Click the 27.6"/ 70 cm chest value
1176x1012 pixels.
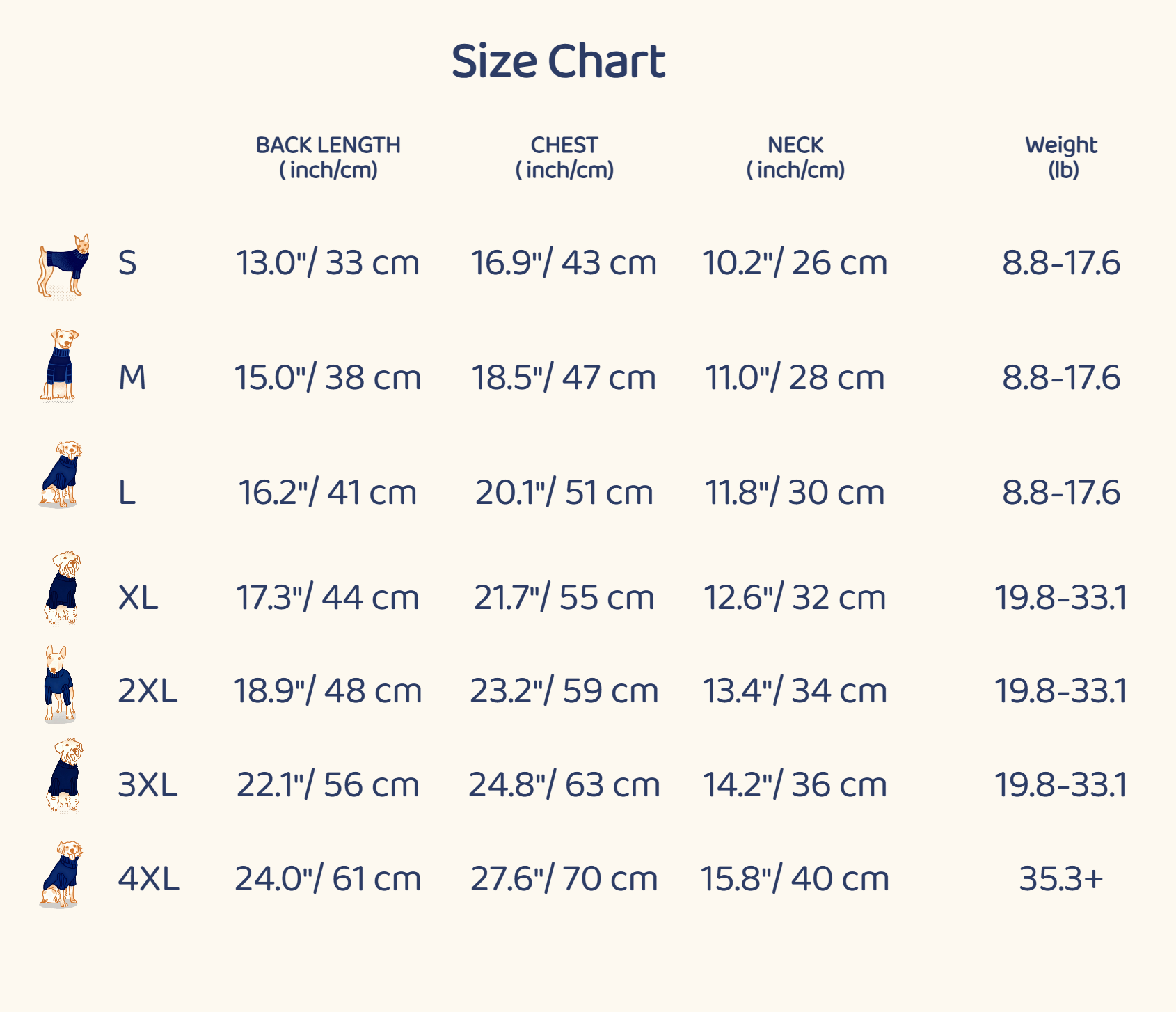(564, 878)
